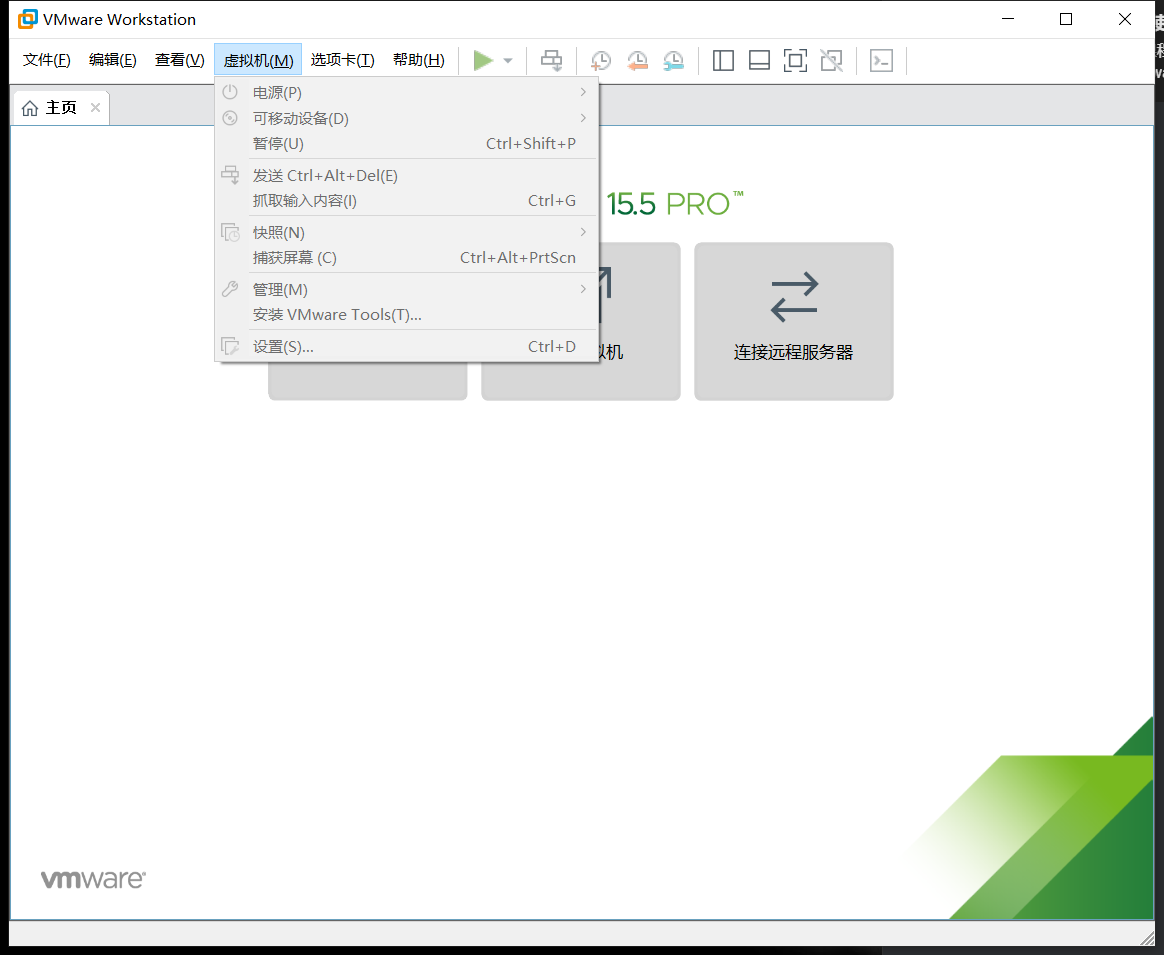The image size is (1164, 955).
Task: Close the 主页 tab with its X
Action: coord(95,107)
